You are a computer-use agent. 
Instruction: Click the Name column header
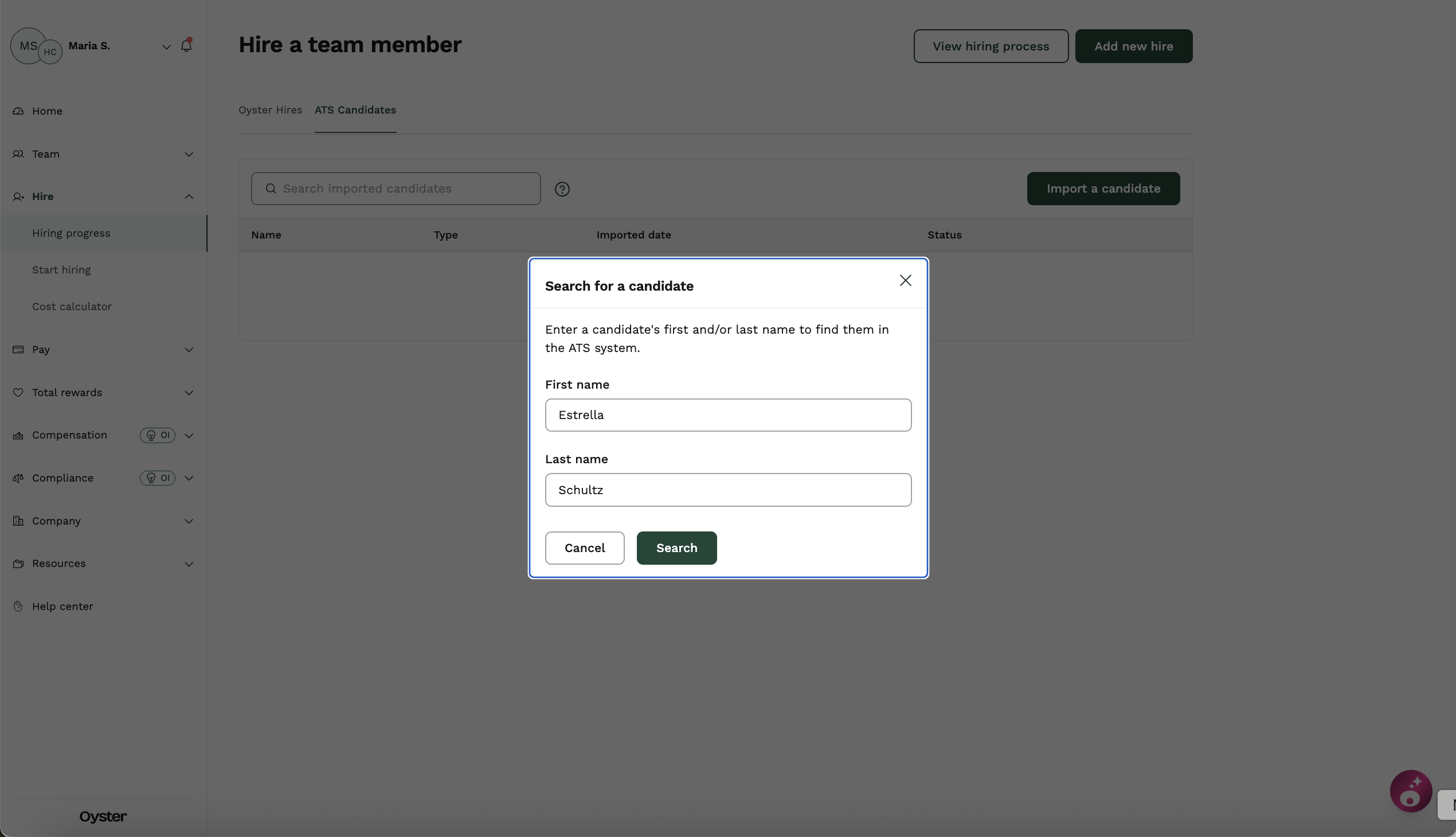click(x=266, y=235)
